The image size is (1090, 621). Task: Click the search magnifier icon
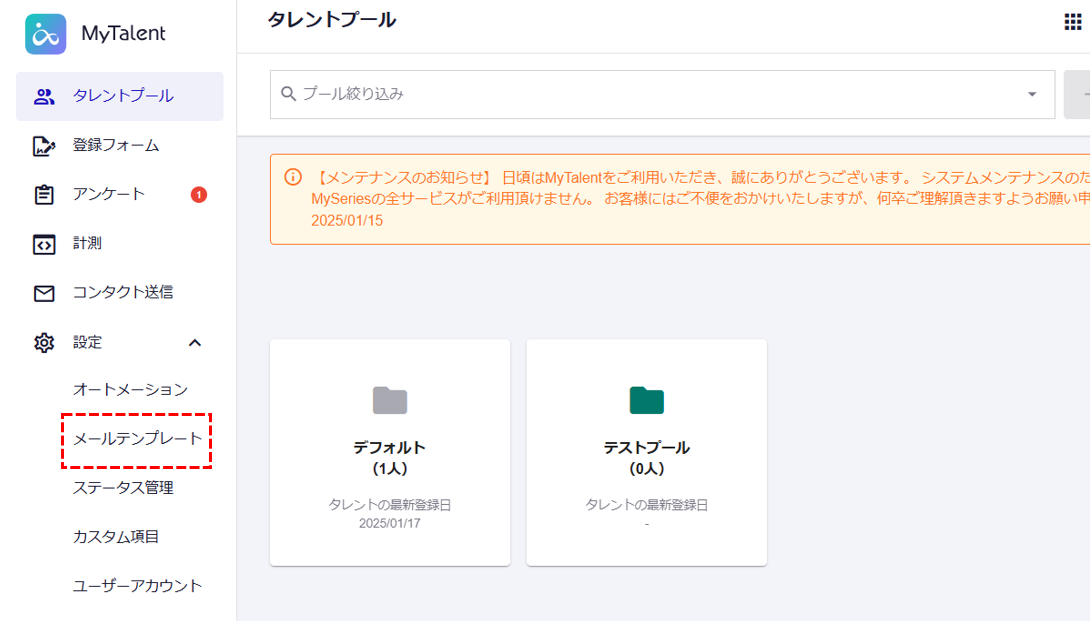point(289,94)
